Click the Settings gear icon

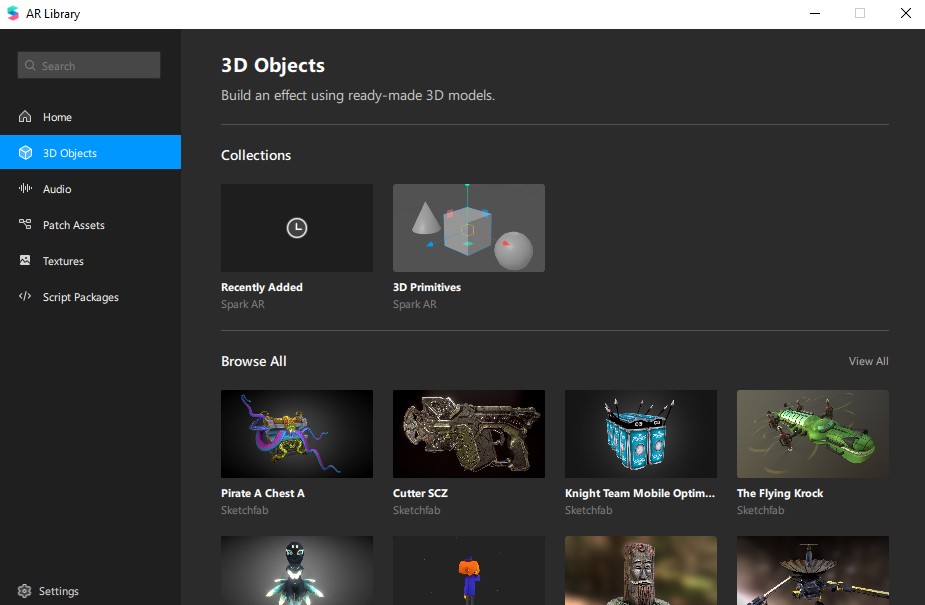coord(25,591)
